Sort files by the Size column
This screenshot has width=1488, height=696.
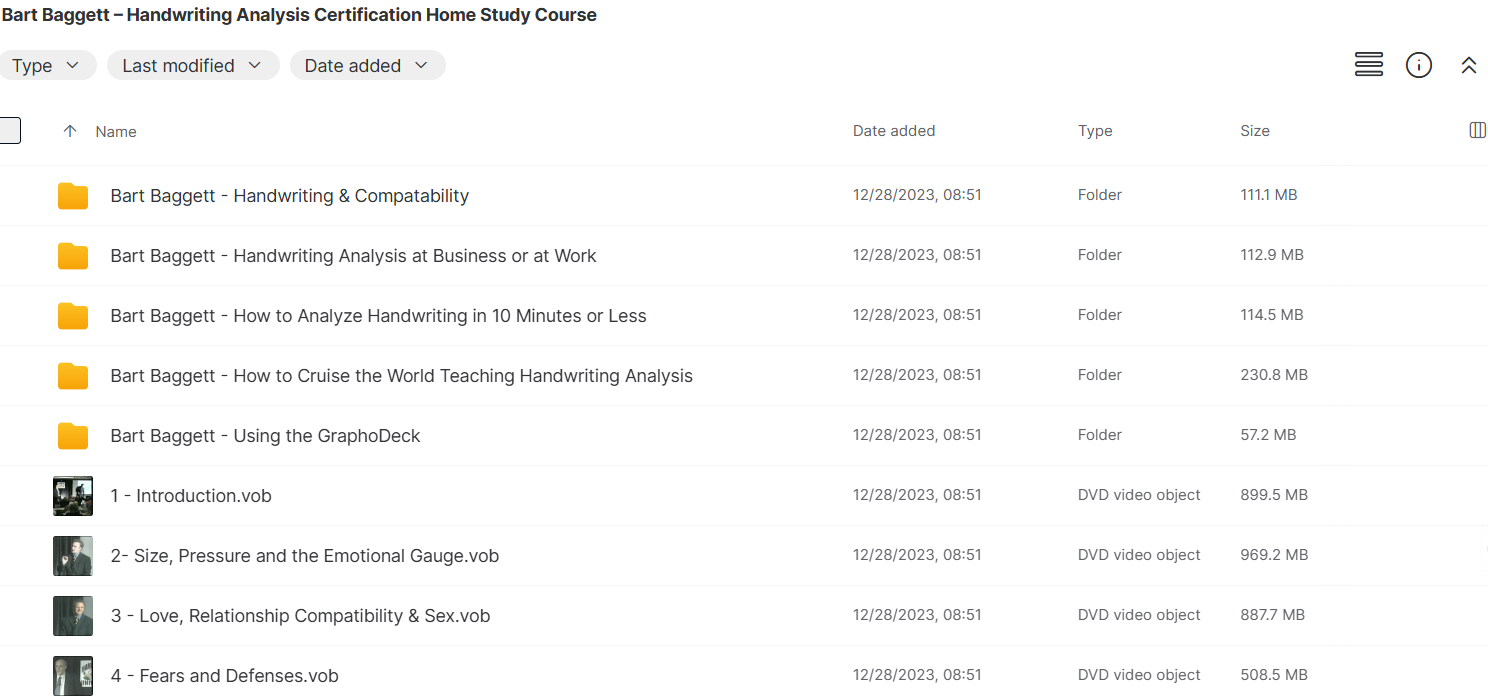(1255, 130)
